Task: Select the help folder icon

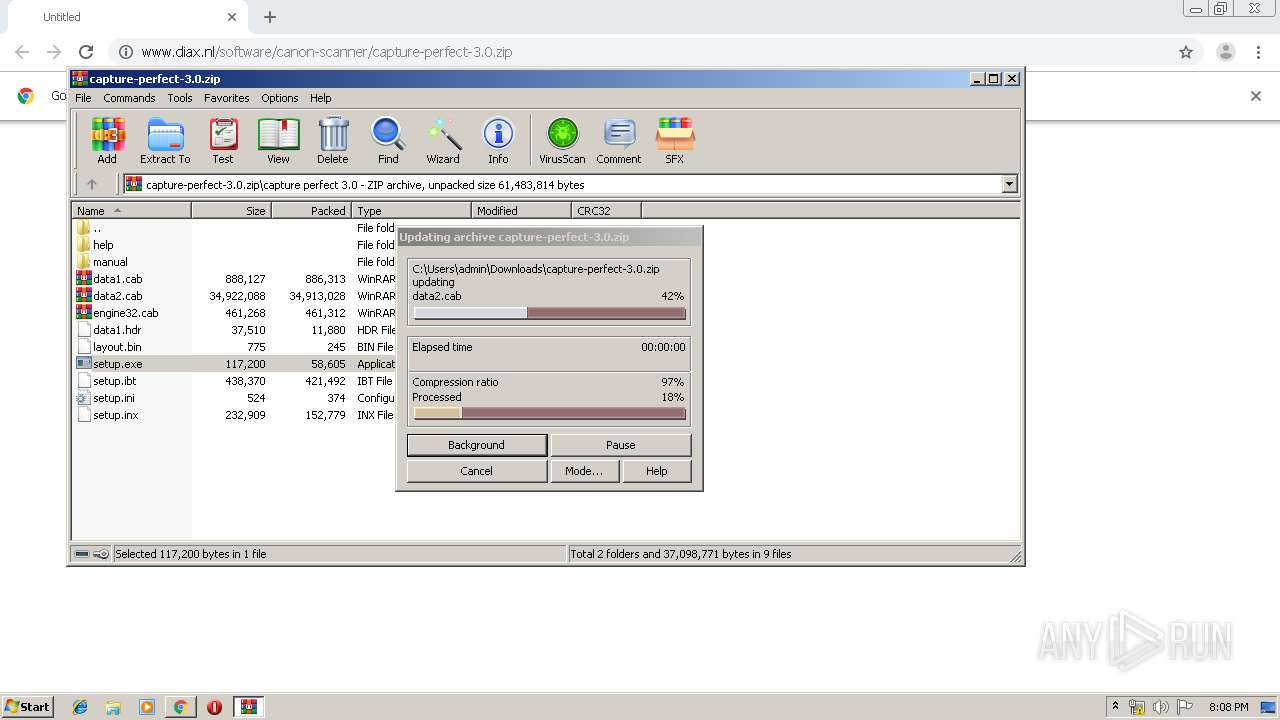Action: tap(84, 244)
